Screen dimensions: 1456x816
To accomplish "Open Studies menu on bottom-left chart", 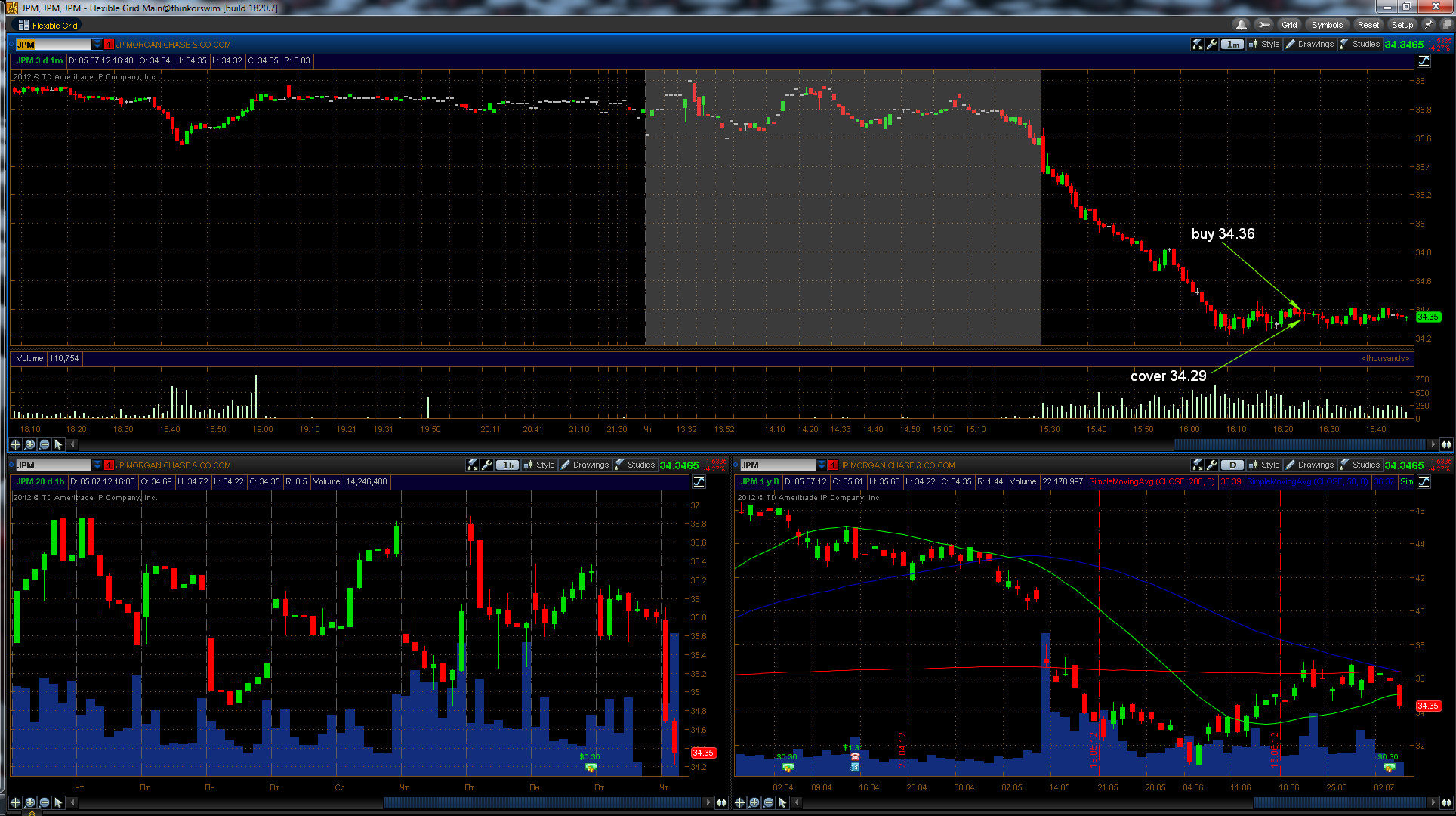I will [635, 465].
